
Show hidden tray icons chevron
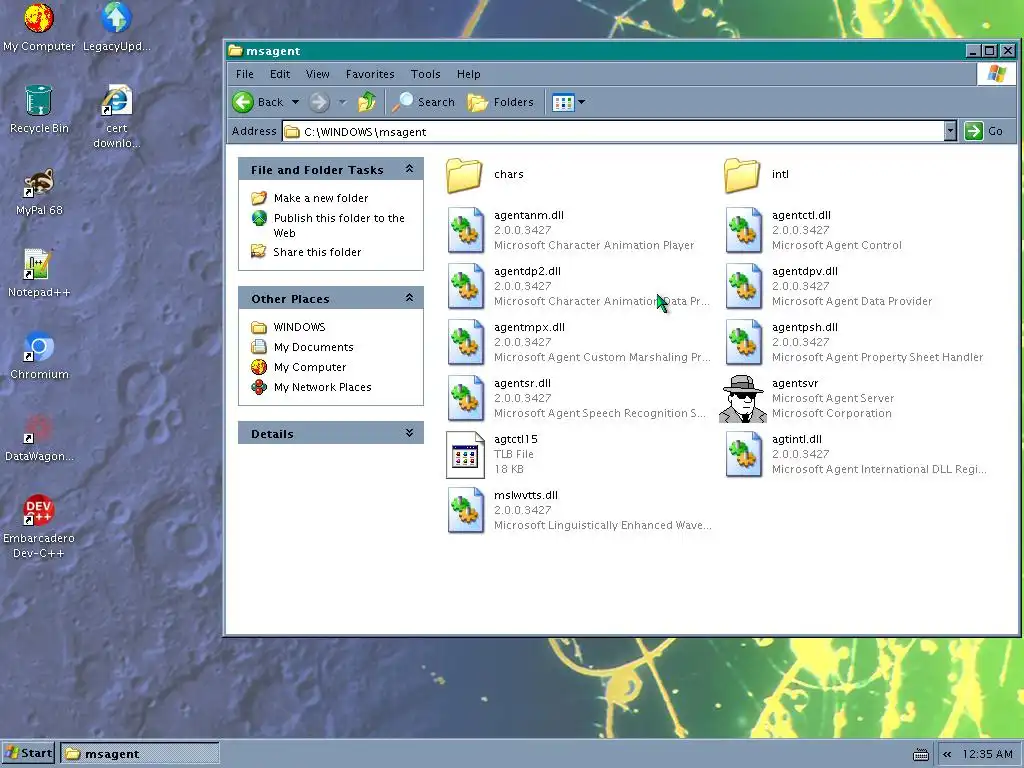pos(947,754)
